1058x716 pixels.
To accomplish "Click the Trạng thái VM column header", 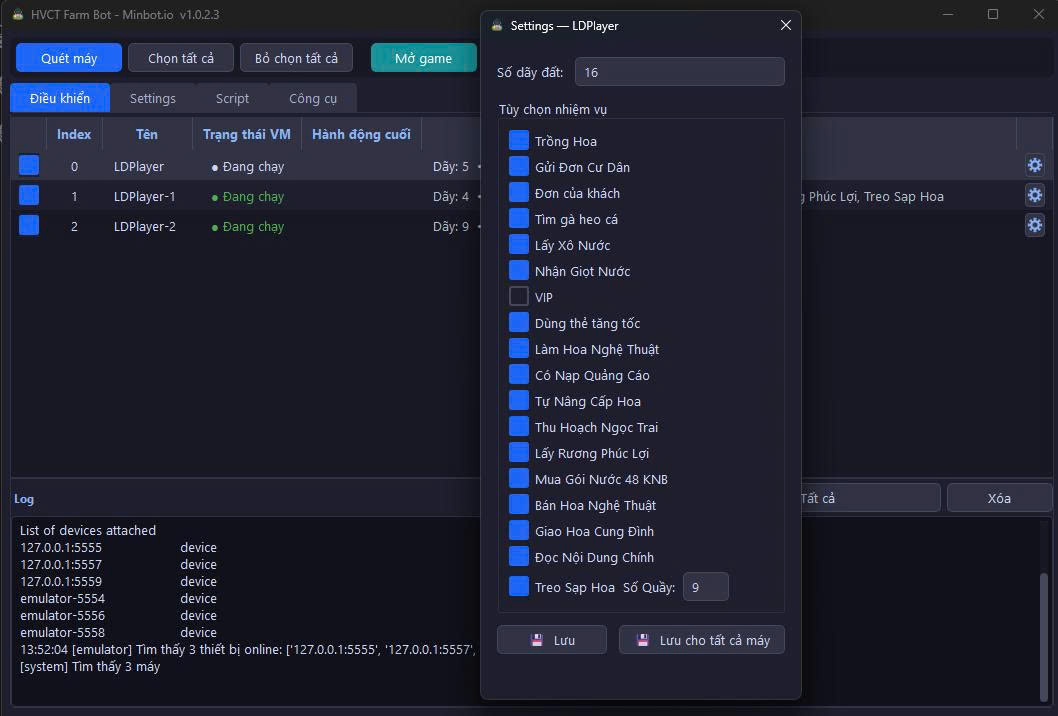I will pyautogui.click(x=247, y=134).
